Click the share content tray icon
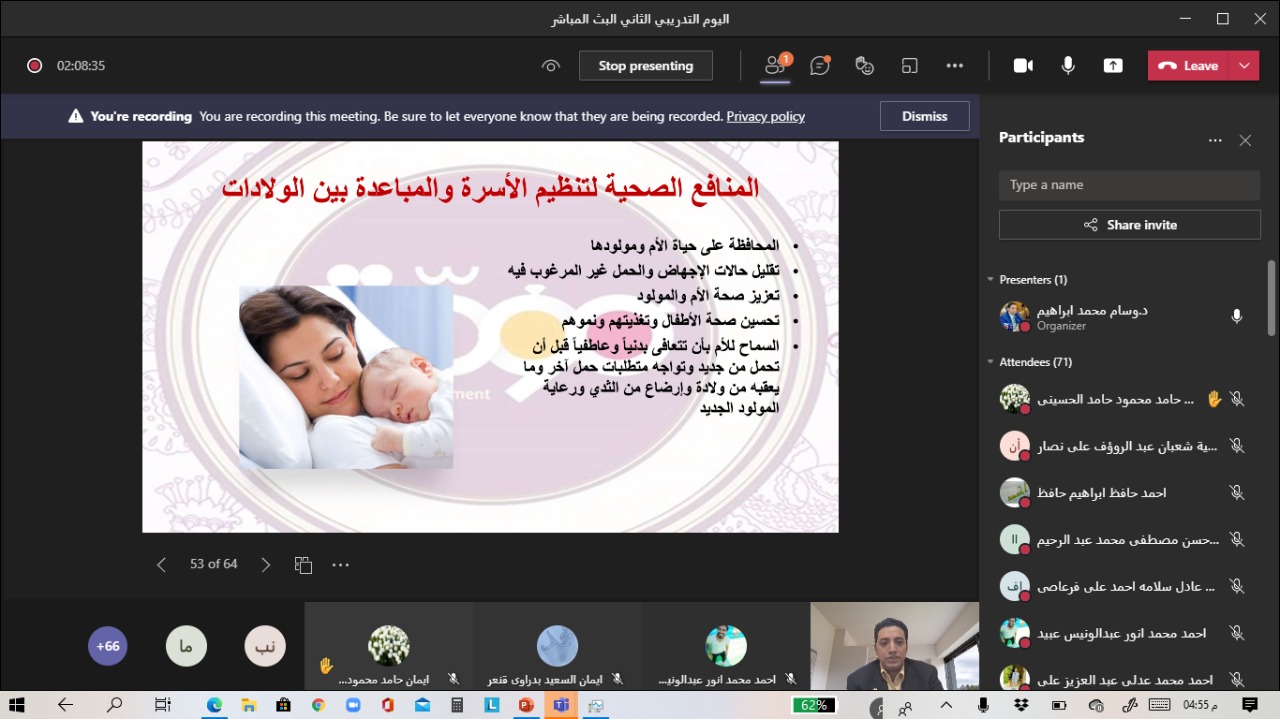The image size is (1280, 719). (x=1113, y=66)
